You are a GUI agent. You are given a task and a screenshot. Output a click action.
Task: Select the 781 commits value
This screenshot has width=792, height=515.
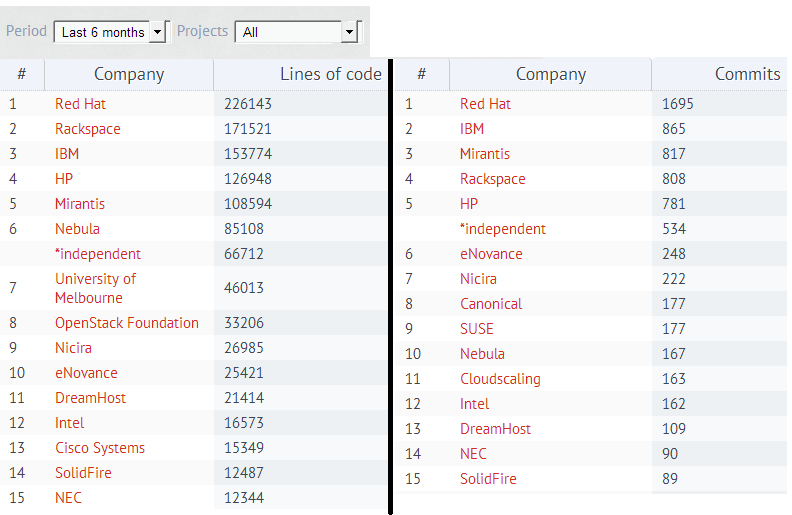(674, 204)
